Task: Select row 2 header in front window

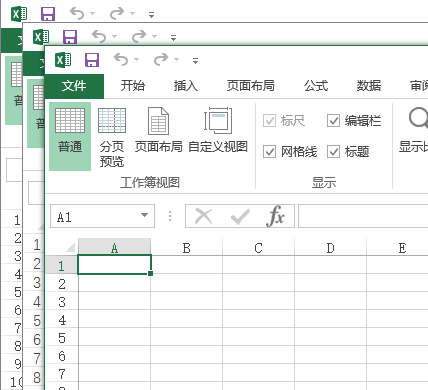Action: (61, 284)
